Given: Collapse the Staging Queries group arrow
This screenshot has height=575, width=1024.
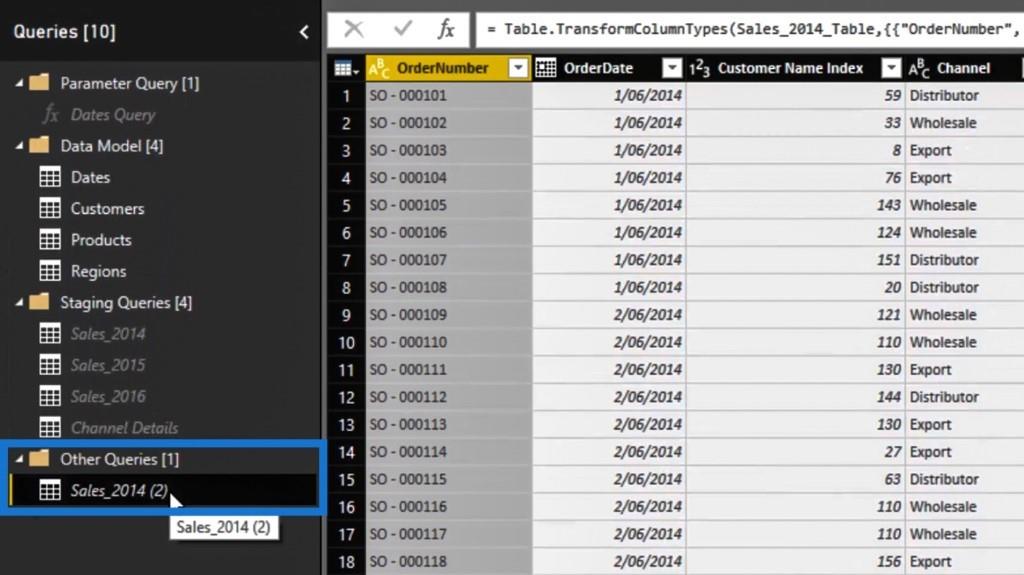Looking at the screenshot, I should tap(19, 302).
